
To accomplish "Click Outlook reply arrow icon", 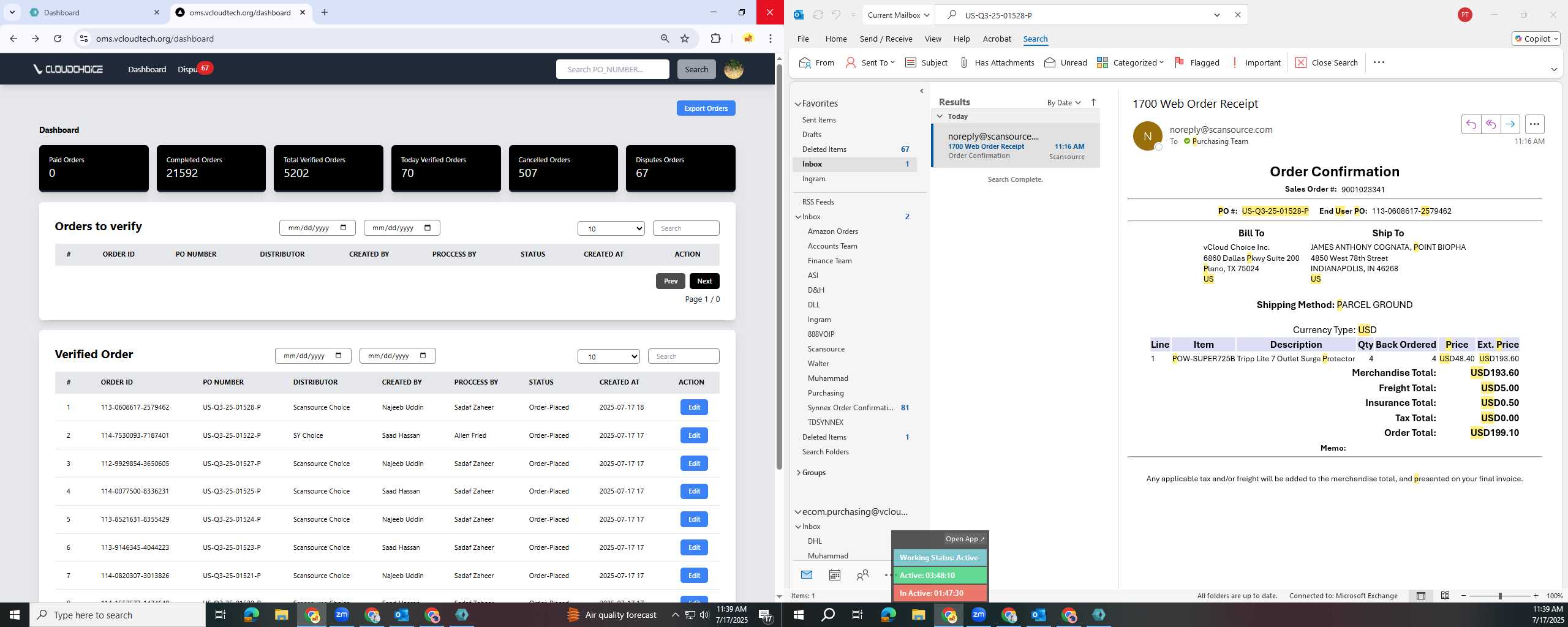I will (x=1471, y=124).
